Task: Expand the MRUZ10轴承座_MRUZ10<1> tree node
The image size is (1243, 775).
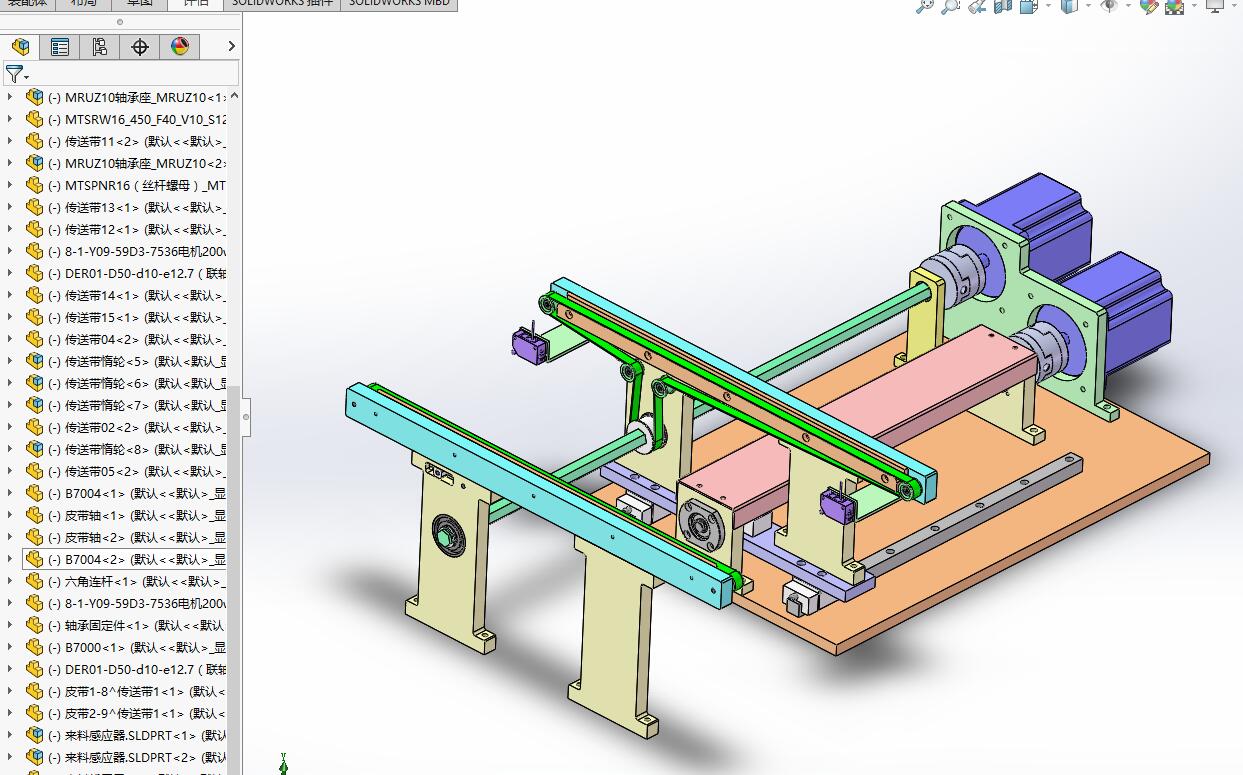Action: 10,97
